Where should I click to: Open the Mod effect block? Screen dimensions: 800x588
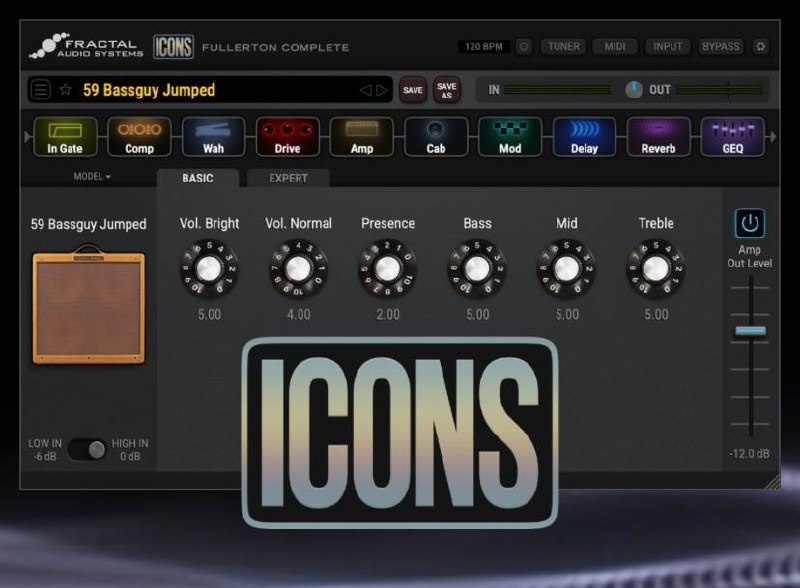point(510,136)
